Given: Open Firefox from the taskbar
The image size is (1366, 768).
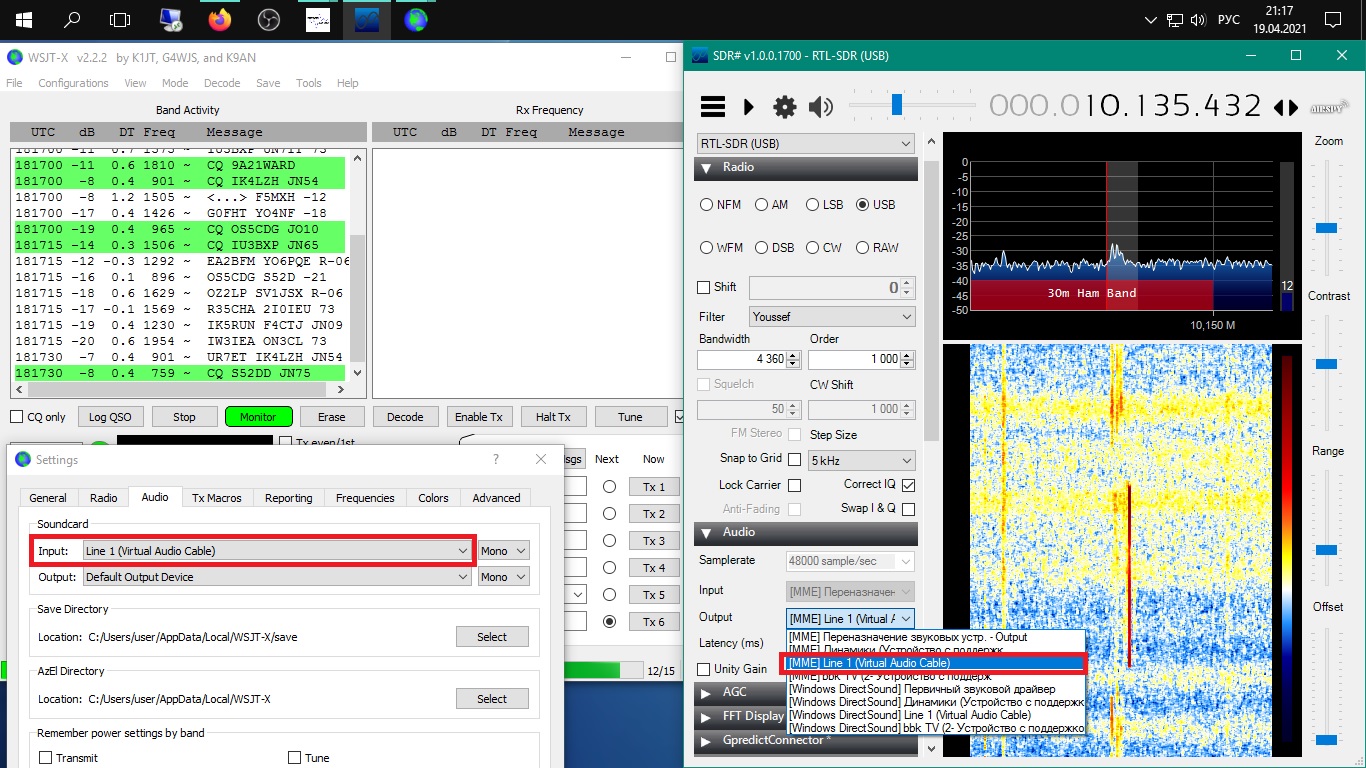Looking at the screenshot, I should pyautogui.click(x=219, y=19).
